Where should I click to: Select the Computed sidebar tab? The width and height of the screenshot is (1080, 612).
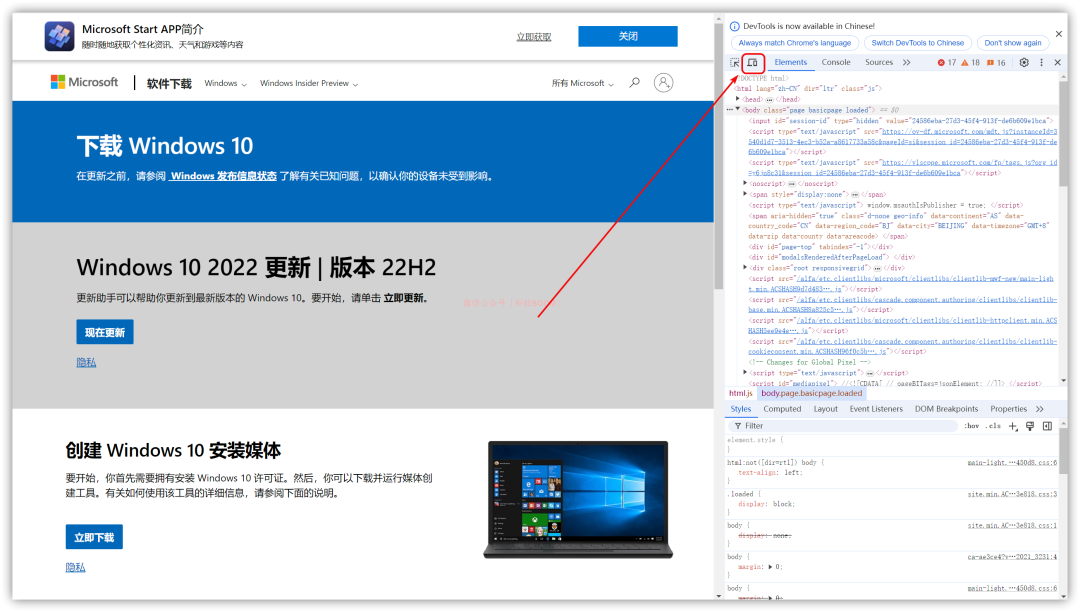point(782,409)
